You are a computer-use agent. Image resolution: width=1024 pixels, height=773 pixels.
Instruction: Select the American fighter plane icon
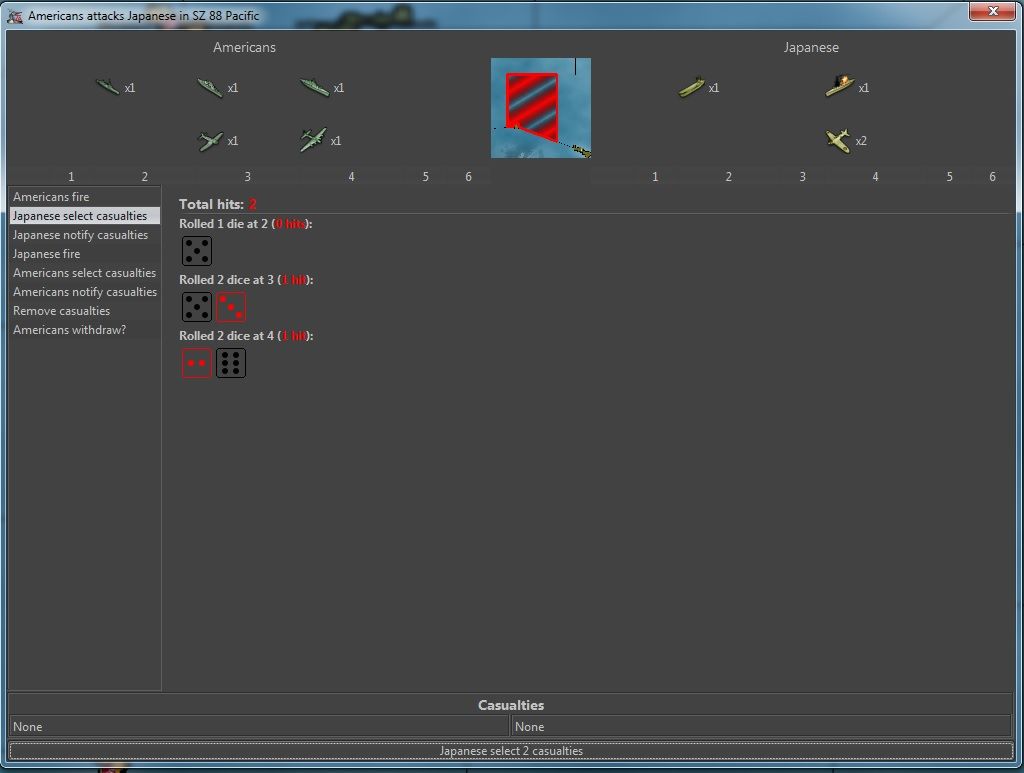[210, 141]
